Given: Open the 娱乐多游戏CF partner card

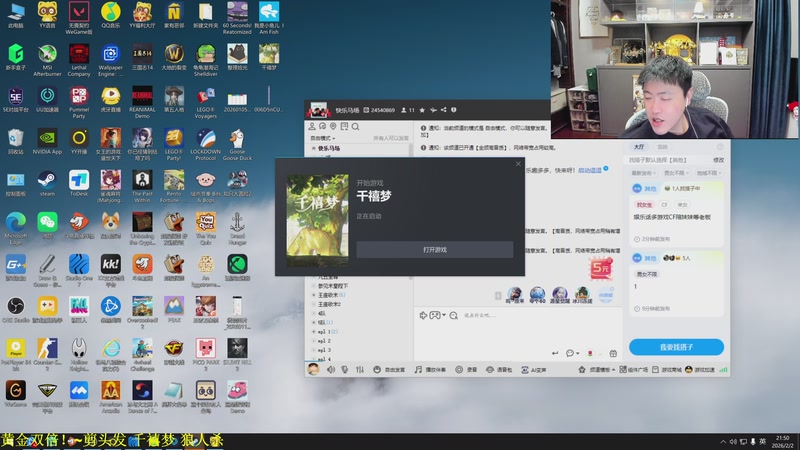Looking at the screenshot, I should pos(676,214).
